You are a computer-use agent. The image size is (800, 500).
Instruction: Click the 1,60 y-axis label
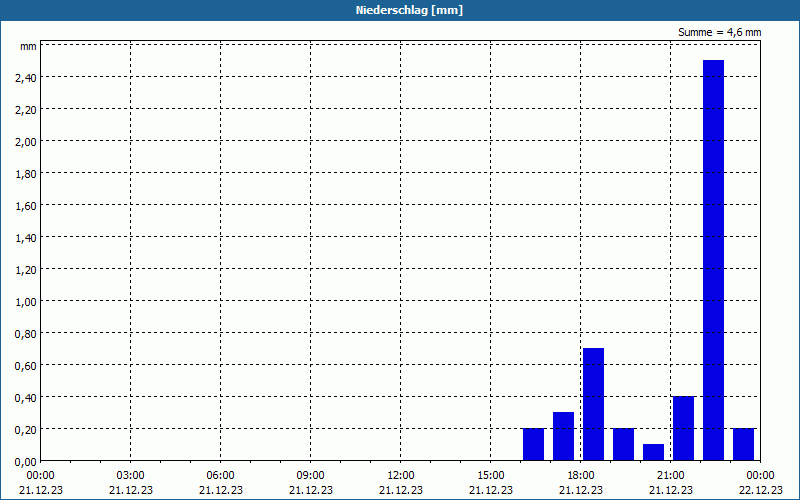coord(26,206)
